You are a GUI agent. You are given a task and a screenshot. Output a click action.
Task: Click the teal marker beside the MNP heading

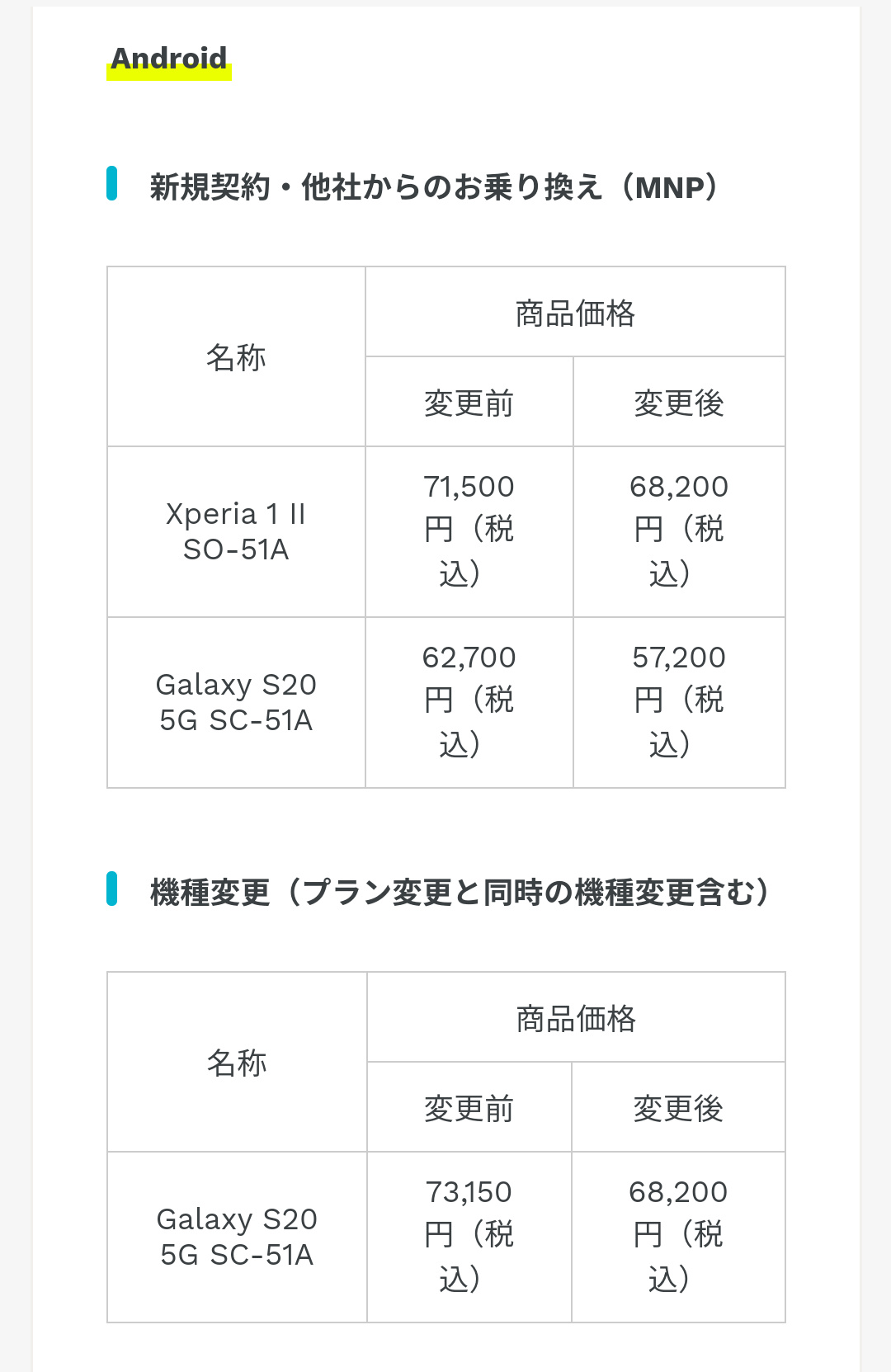tap(112, 183)
